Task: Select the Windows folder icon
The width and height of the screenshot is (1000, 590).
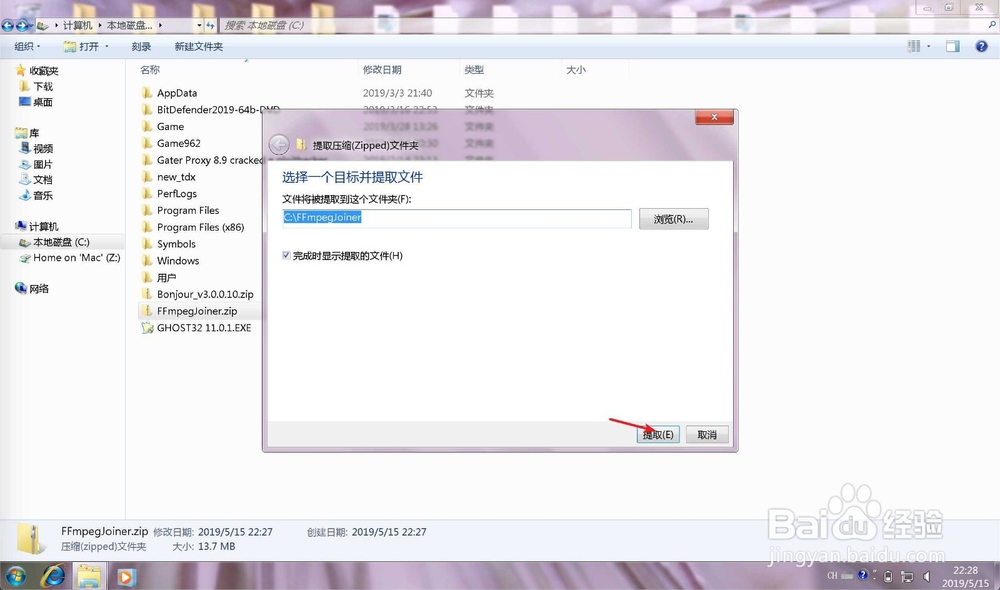Action: pyautogui.click(x=147, y=261)
